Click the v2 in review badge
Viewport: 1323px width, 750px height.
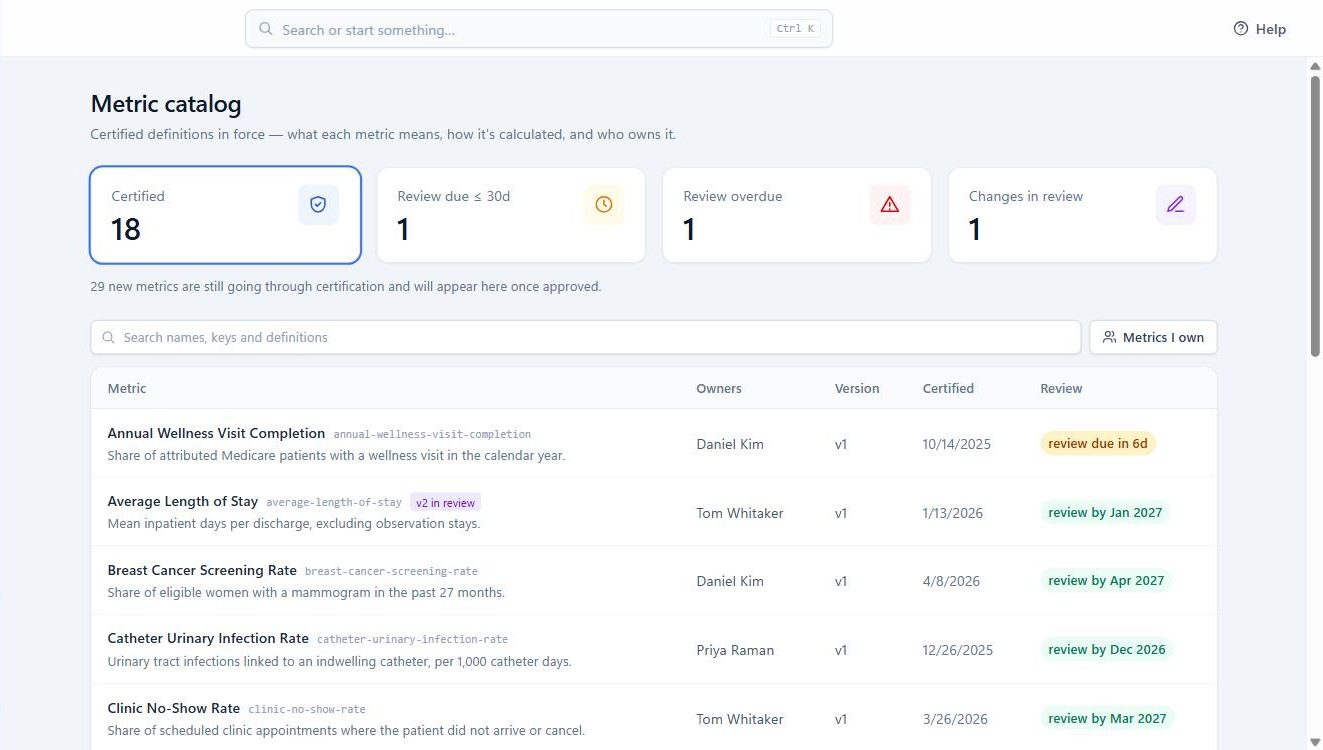(x=446, y=503)
